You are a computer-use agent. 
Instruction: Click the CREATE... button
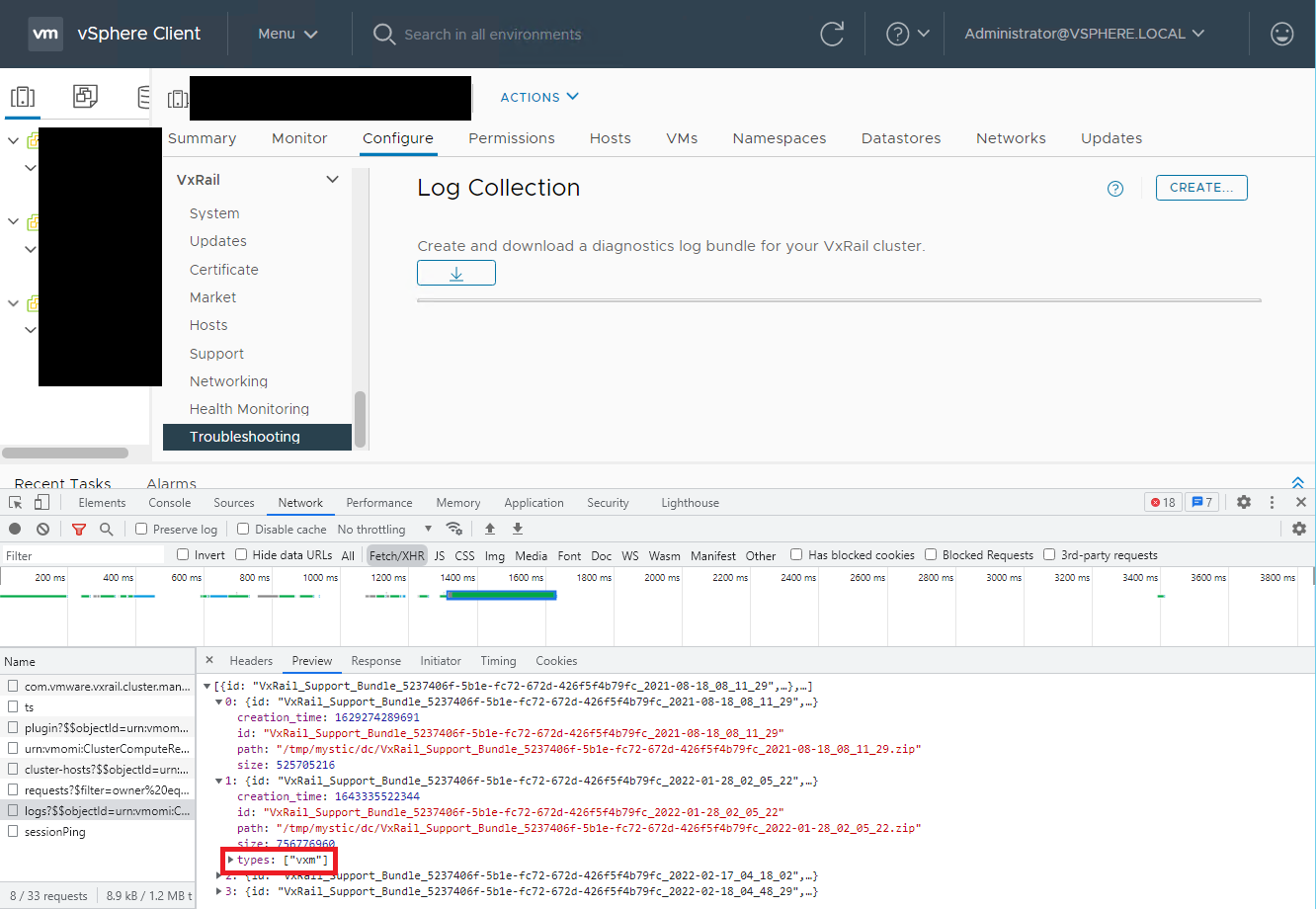click(x=1201, y=188)
